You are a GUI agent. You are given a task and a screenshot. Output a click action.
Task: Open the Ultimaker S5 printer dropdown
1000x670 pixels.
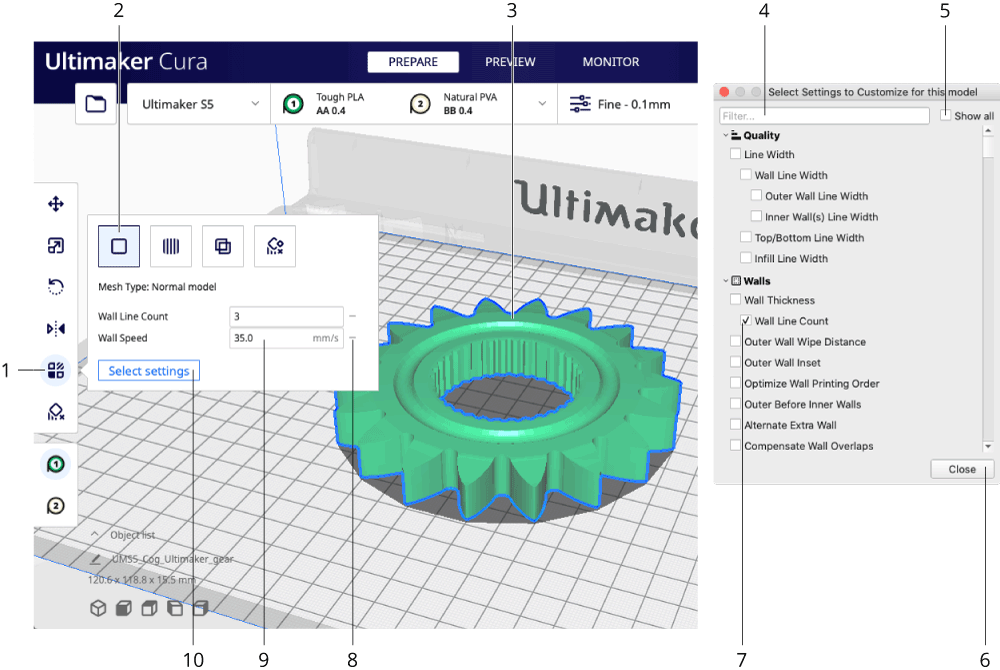pyautogui.click(x=200, y=103)
